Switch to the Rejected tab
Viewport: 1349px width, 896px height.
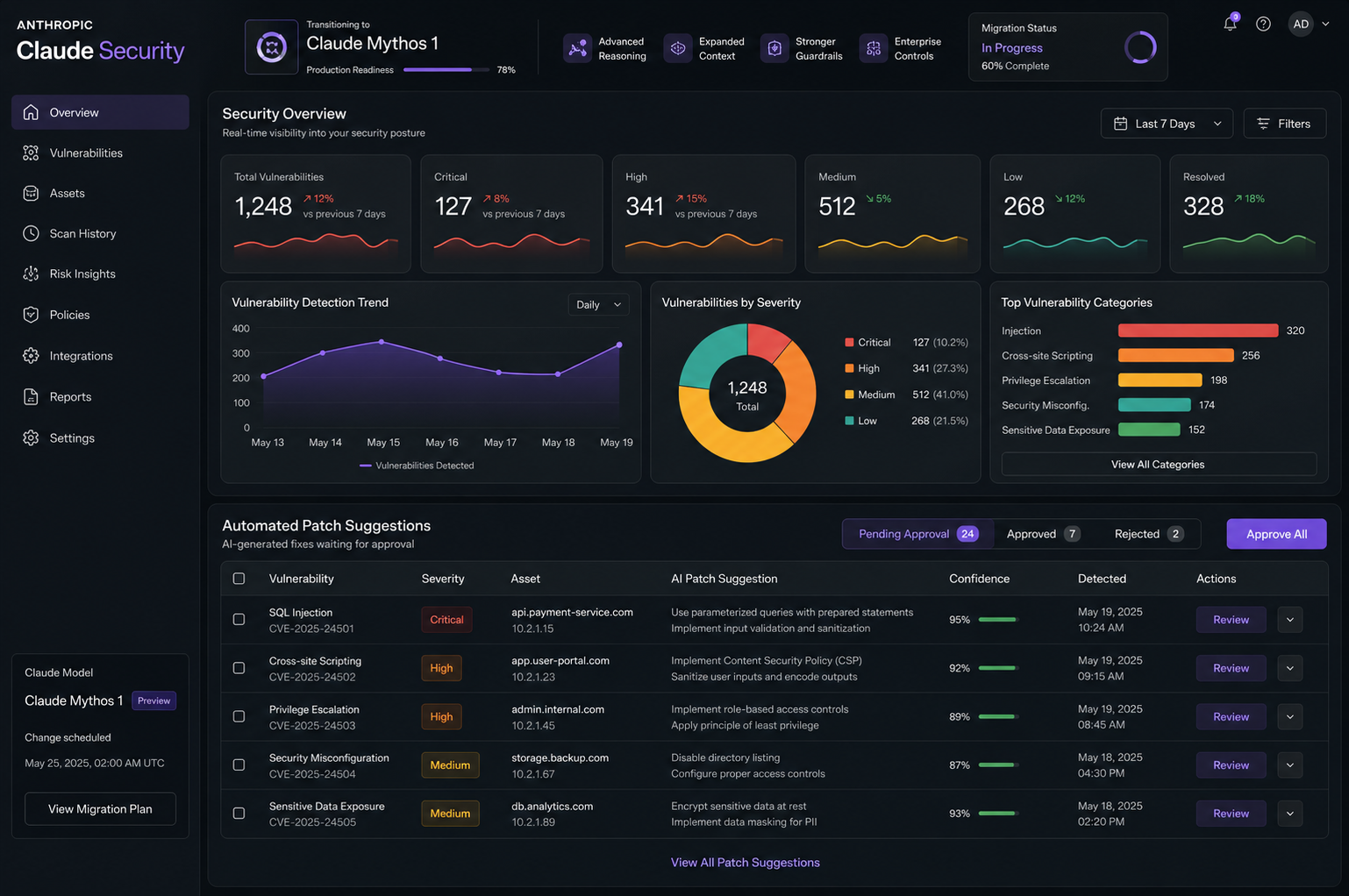pos(1149,534)
